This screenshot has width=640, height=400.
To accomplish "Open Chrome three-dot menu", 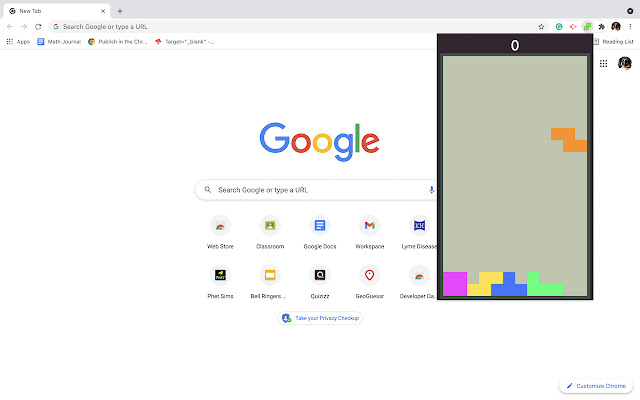I will (630, 27).
